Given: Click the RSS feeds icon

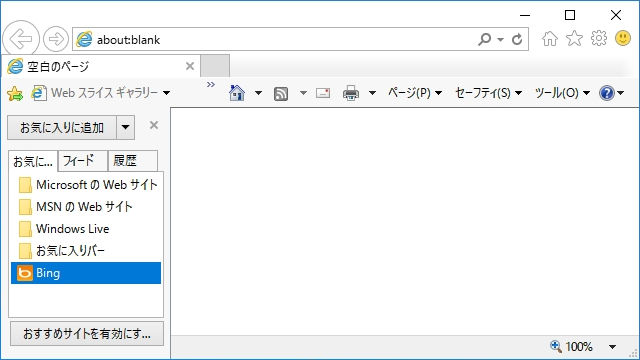Looking at the screenshot, I should (281, 93).
